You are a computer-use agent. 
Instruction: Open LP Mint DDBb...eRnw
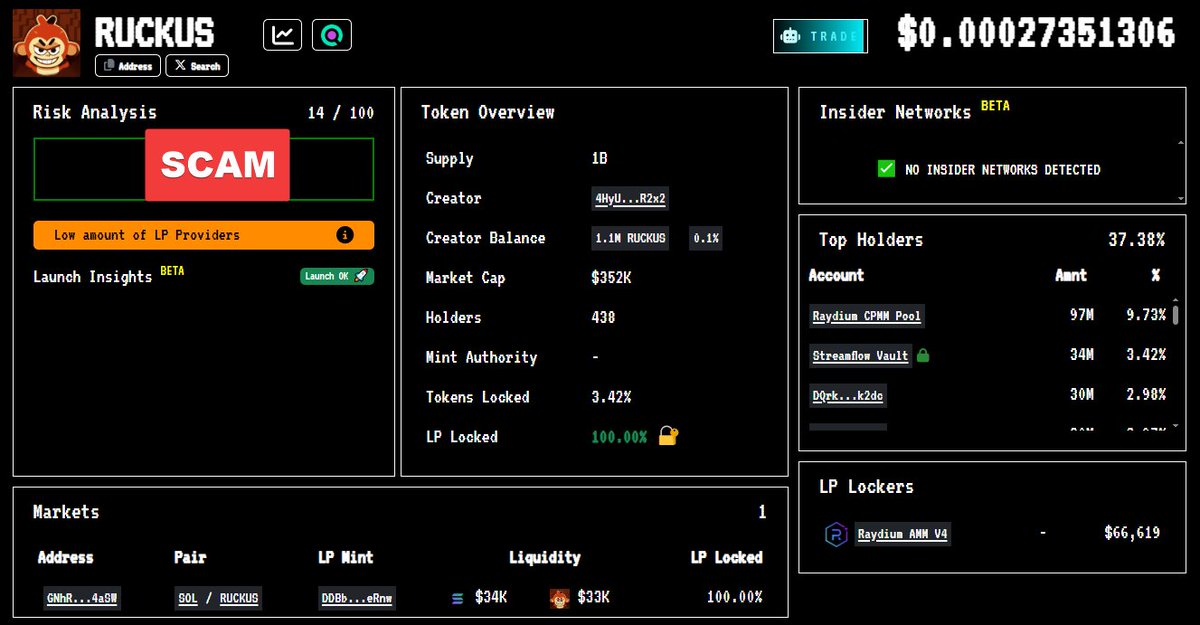point(357,598)
